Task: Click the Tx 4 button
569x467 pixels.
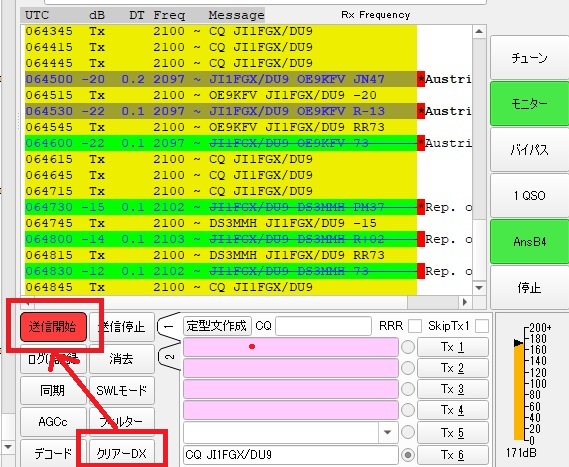Action: coord(453,410)
